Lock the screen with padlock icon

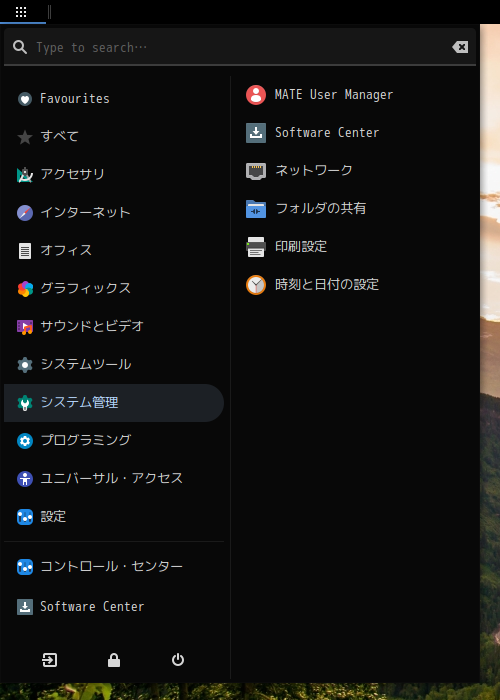tap(114, 660)
